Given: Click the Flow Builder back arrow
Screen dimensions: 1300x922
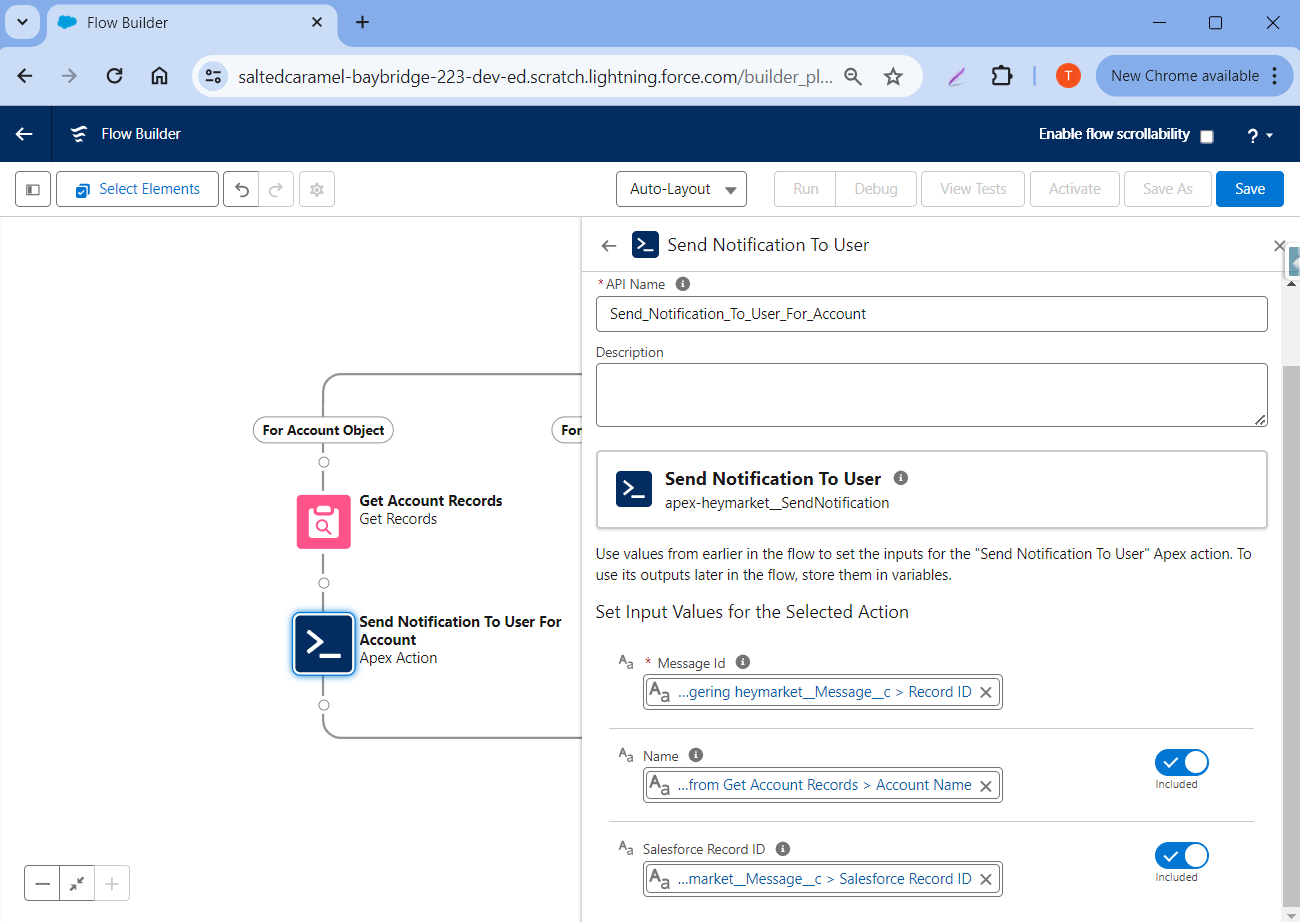Looking at the screenshot, I should [25, 134].
